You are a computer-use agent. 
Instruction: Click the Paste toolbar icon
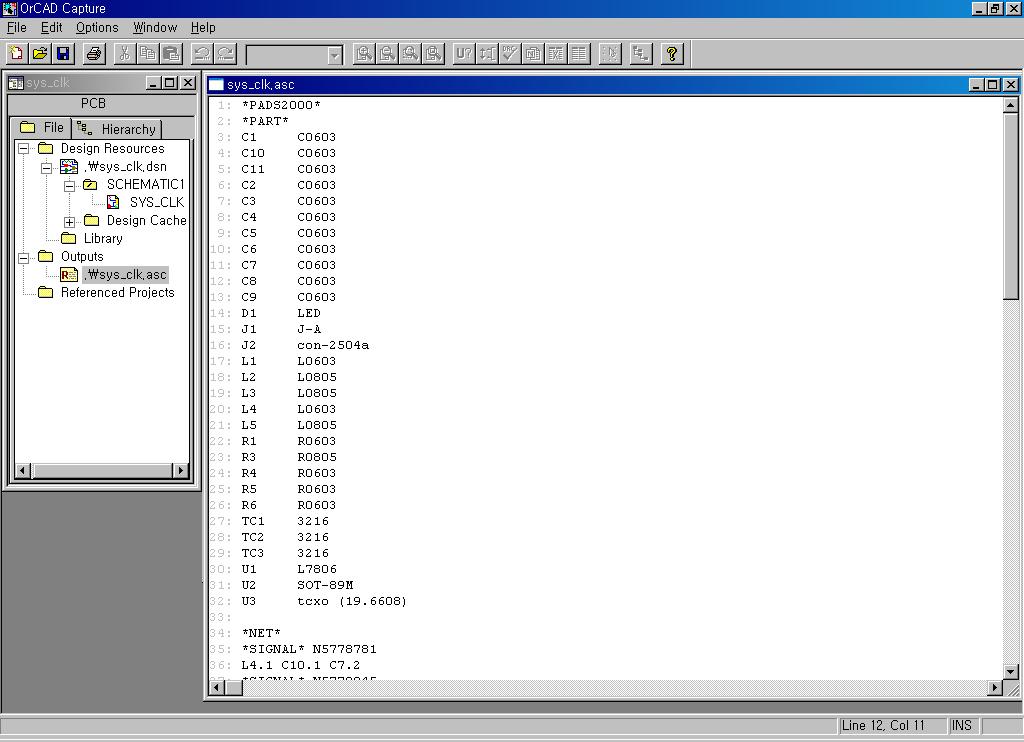click(x=171, y=54)
